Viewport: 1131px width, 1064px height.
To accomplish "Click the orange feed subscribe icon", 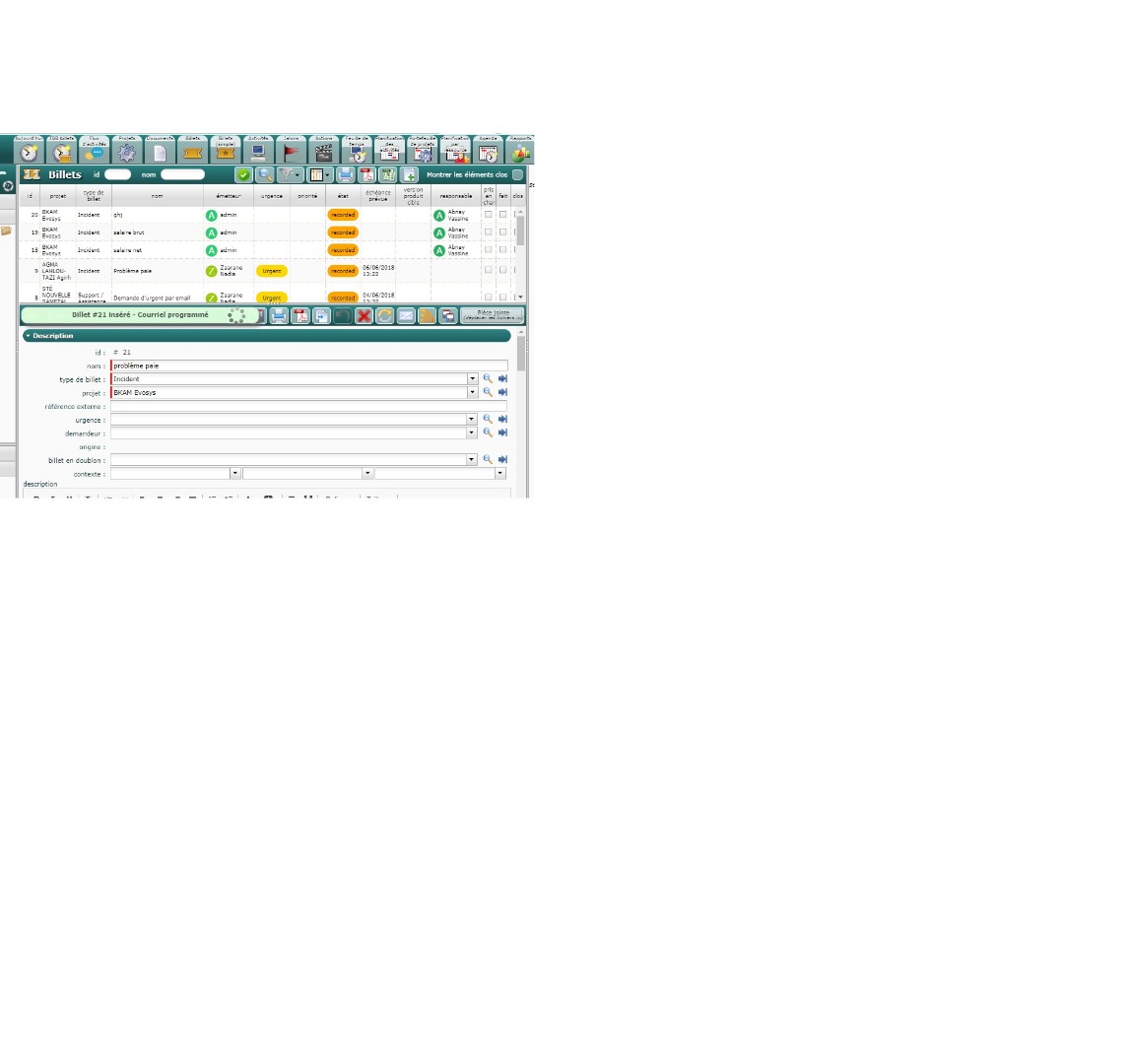I will [x=427, y=316].
